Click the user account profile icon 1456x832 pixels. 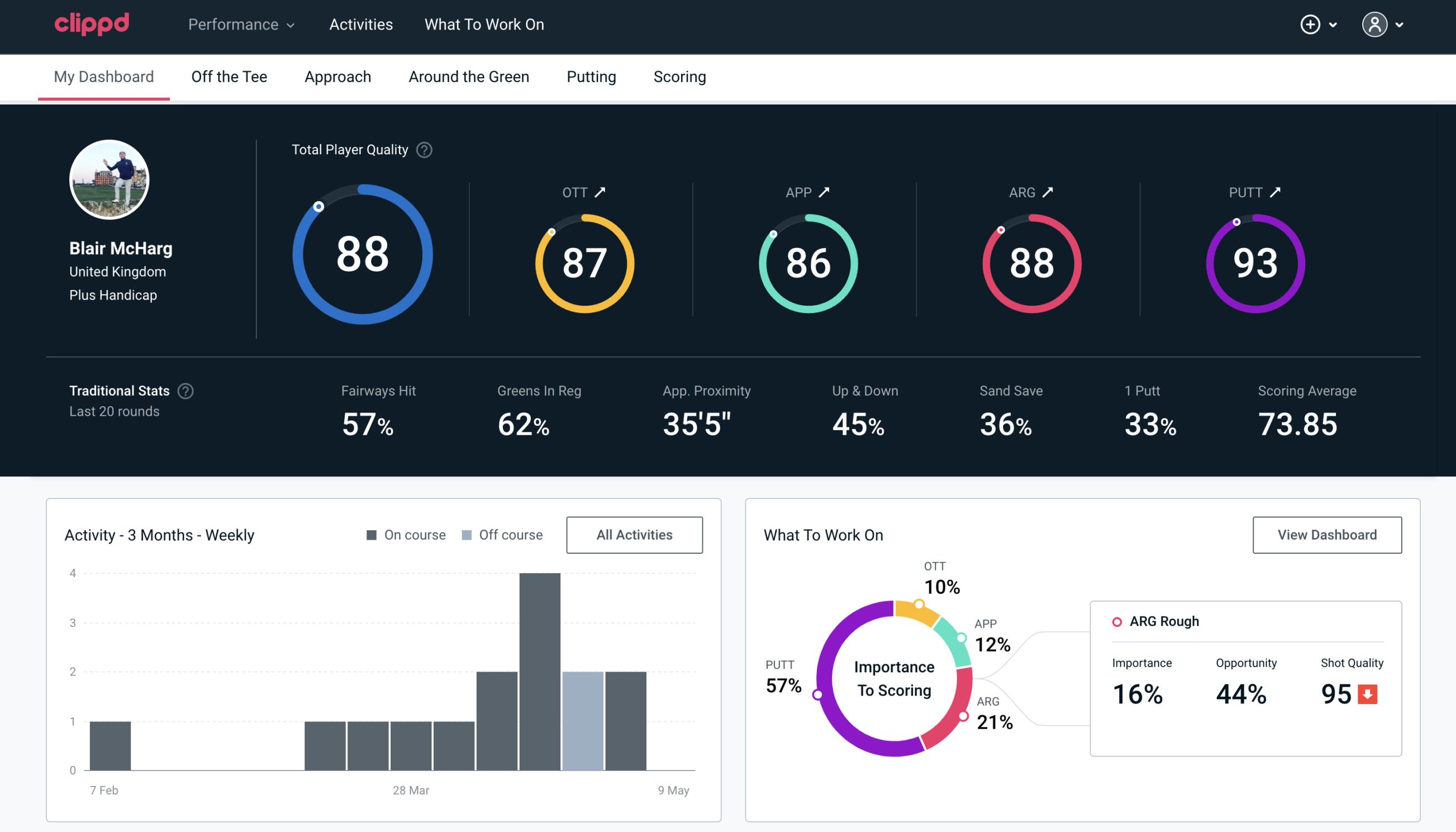[1374, 24]
